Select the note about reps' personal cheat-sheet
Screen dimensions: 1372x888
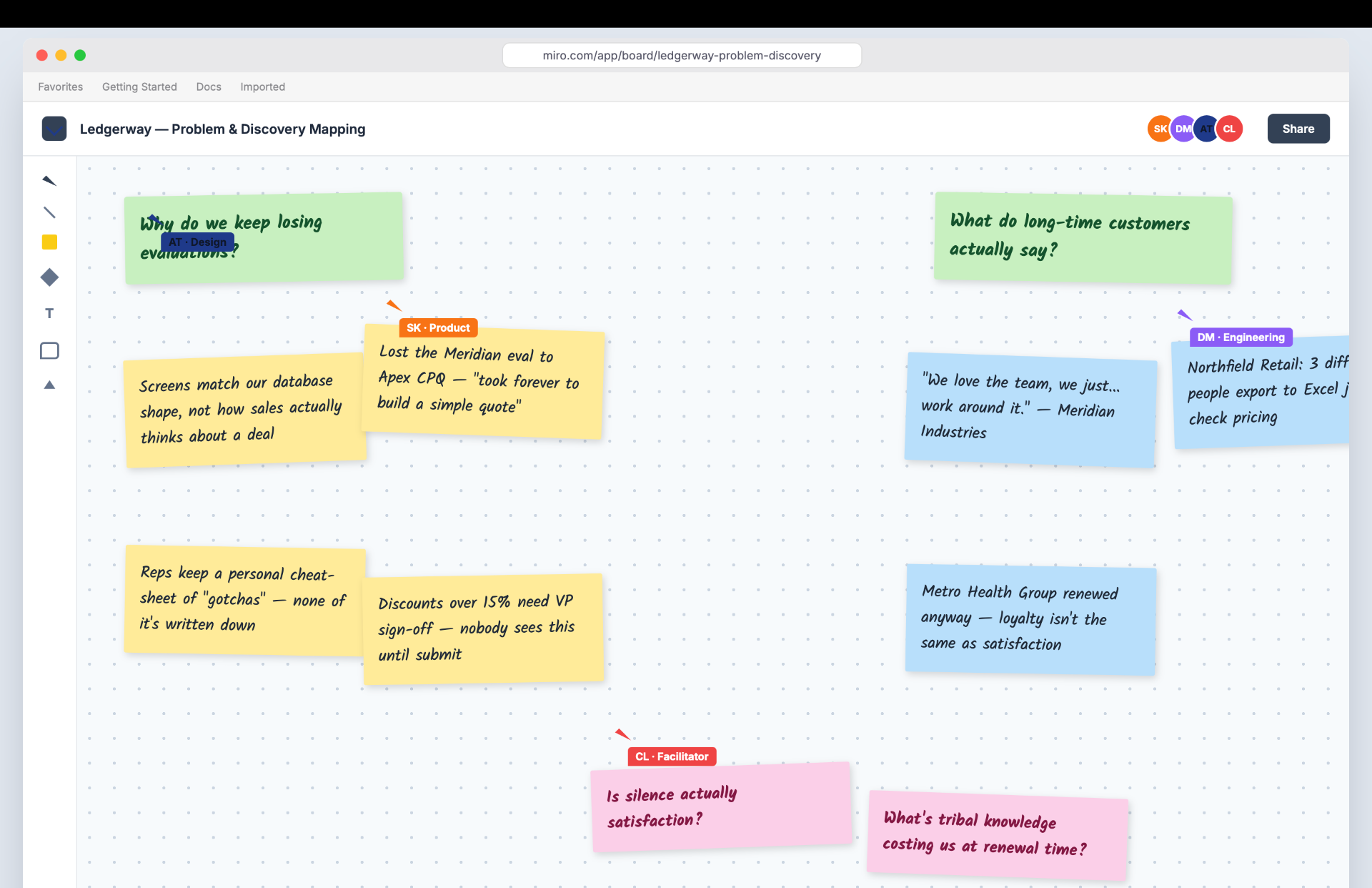click(245, 601)
